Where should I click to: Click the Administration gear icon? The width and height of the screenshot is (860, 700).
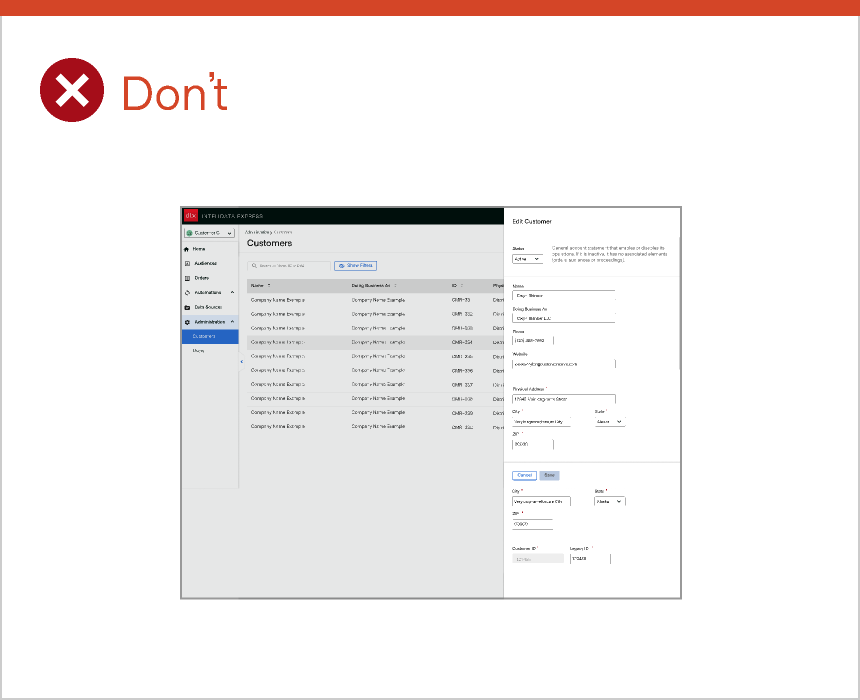pyautogui.click(x=186, y=321)
